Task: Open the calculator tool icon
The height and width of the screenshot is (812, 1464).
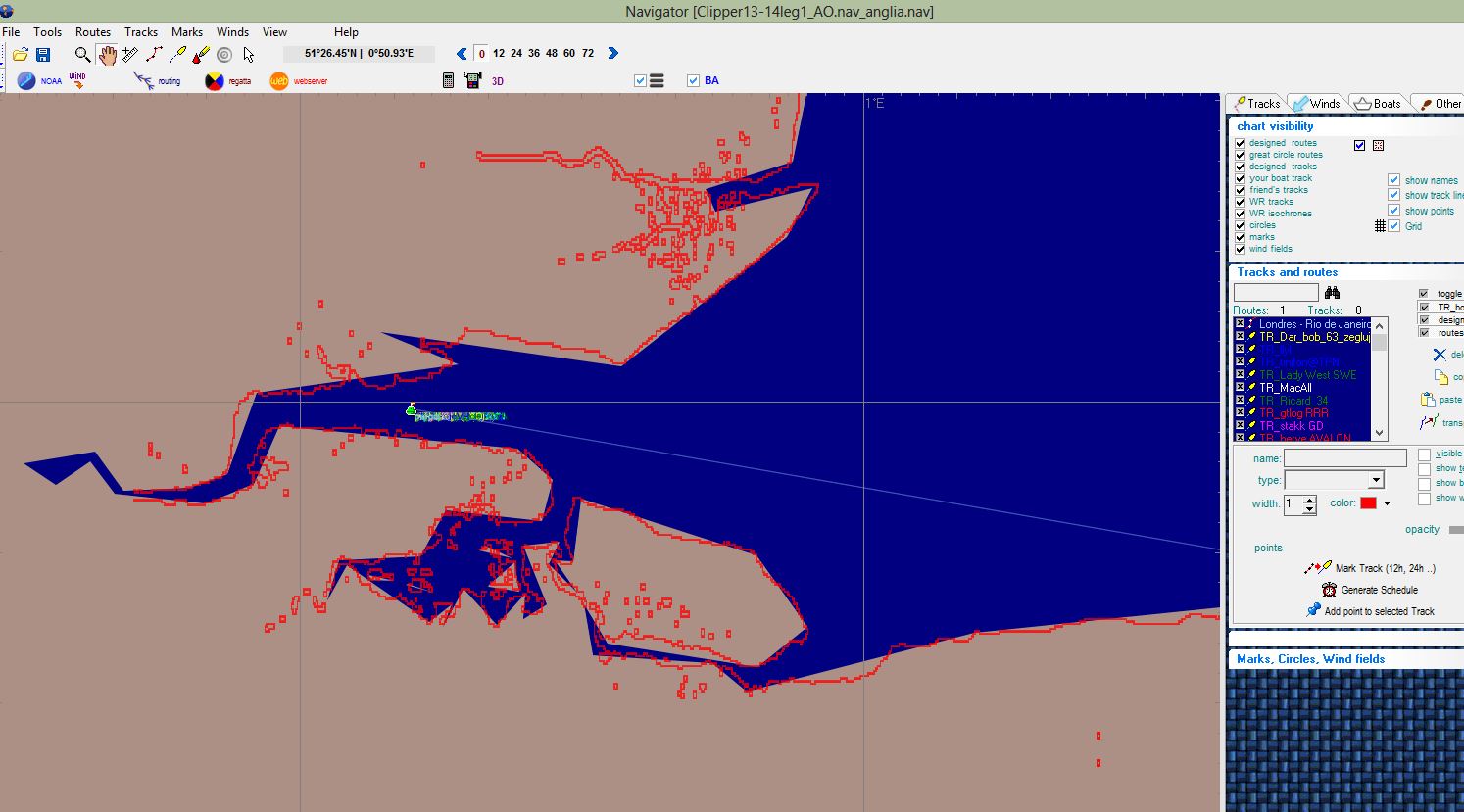Action: pos(448,81)
